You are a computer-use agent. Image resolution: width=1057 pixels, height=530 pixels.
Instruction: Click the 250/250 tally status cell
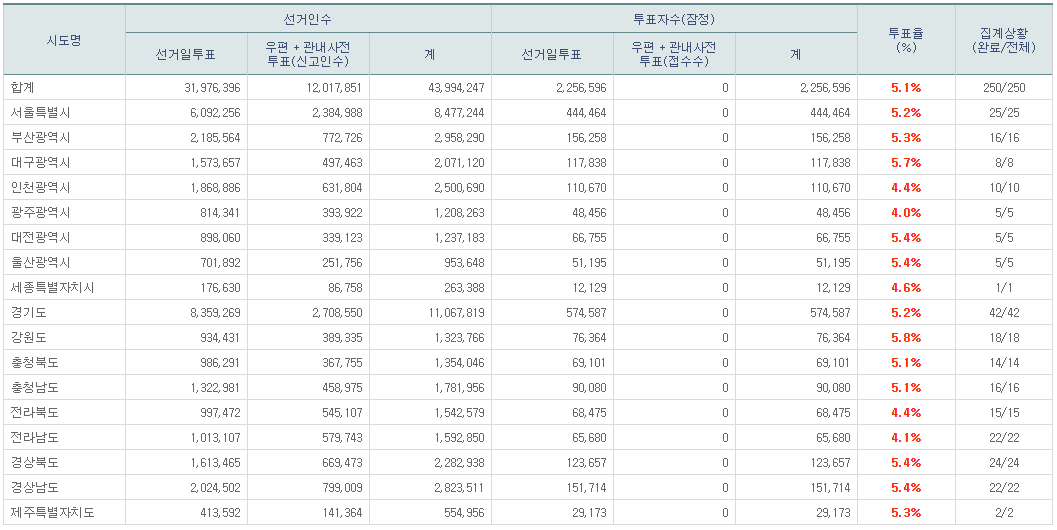coord(1003,88)
